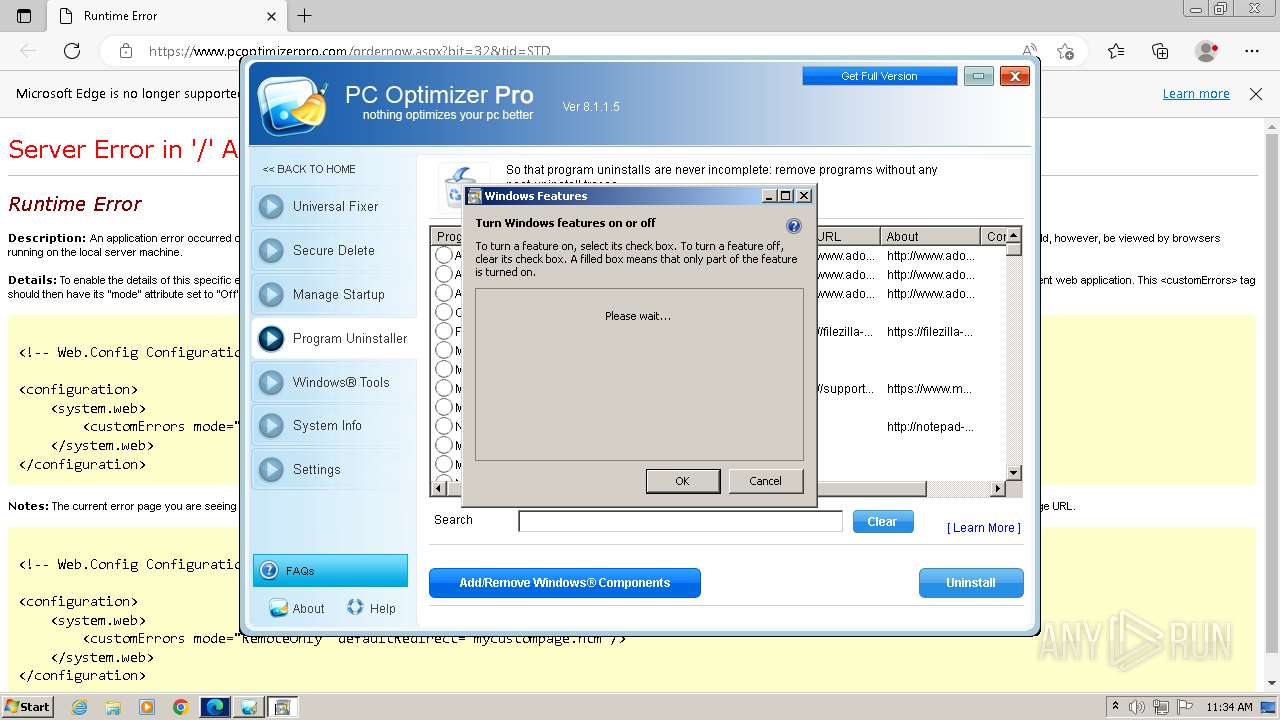Click into the program Search field
The height and width of the screenshot is (720, 1280).
681,521
